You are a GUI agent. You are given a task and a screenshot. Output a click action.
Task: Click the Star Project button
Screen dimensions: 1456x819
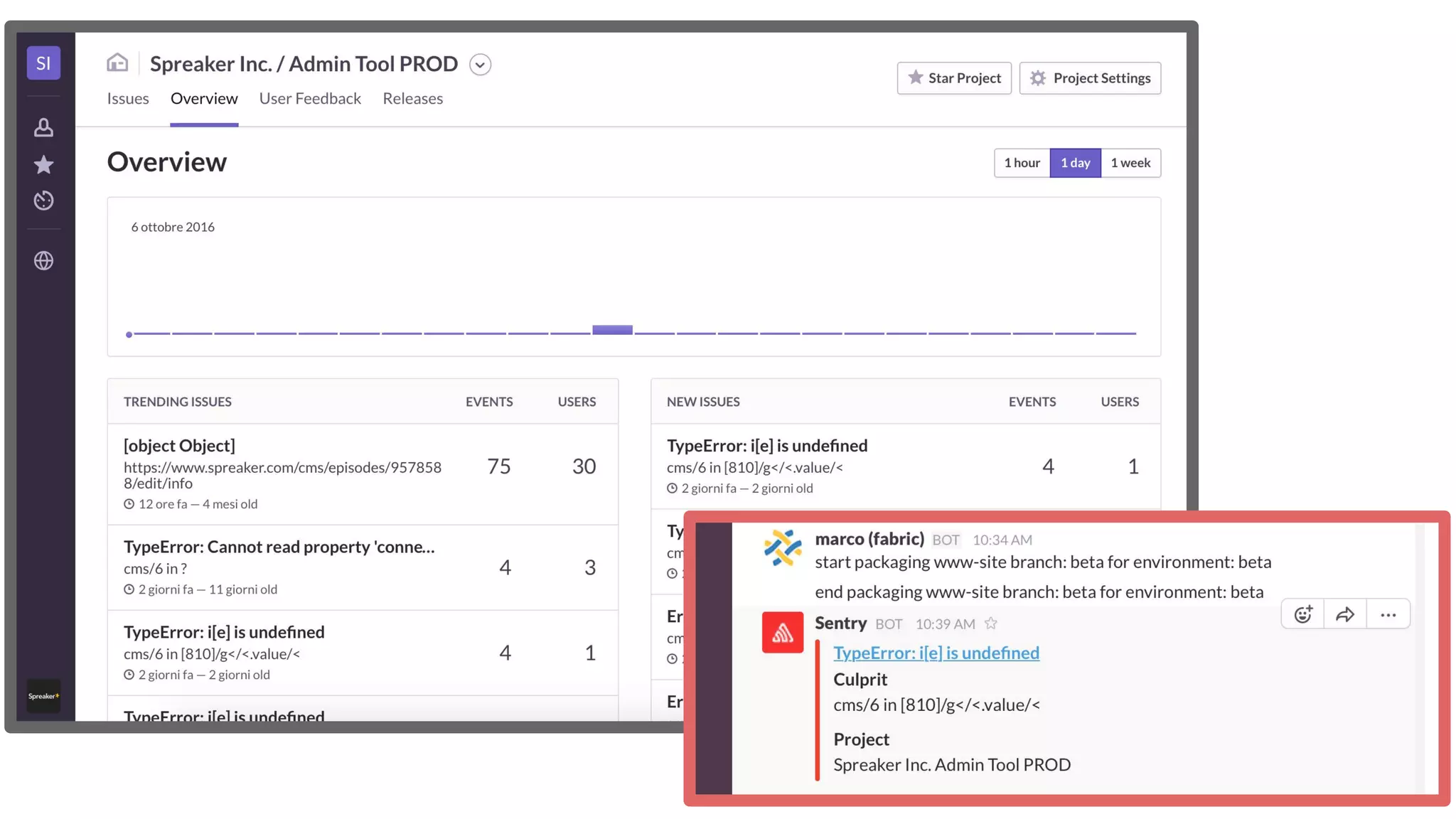pos(954,78)
